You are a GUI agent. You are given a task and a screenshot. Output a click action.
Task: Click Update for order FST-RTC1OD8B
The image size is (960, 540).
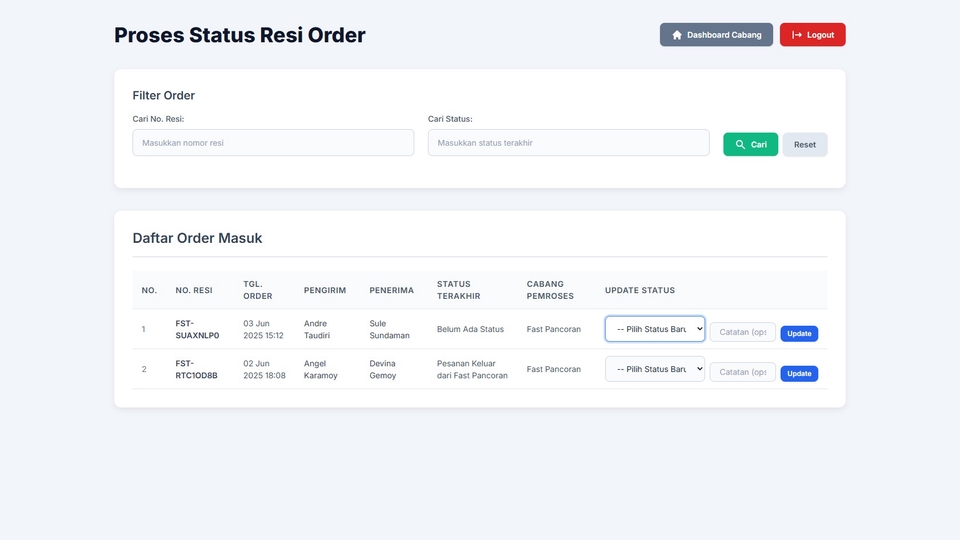point(799,373)
